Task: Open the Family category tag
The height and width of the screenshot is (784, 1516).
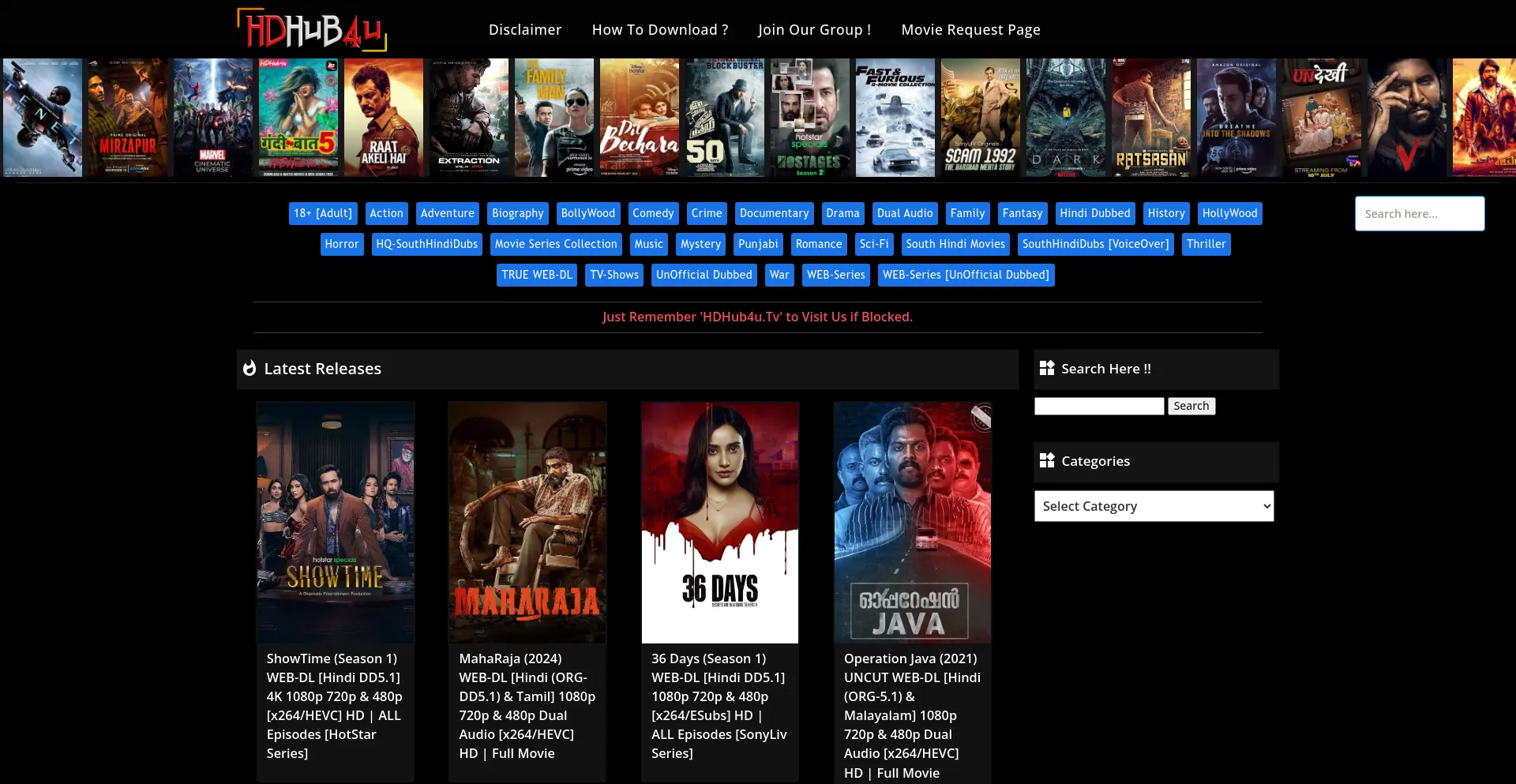Action: tap(968, 213)
